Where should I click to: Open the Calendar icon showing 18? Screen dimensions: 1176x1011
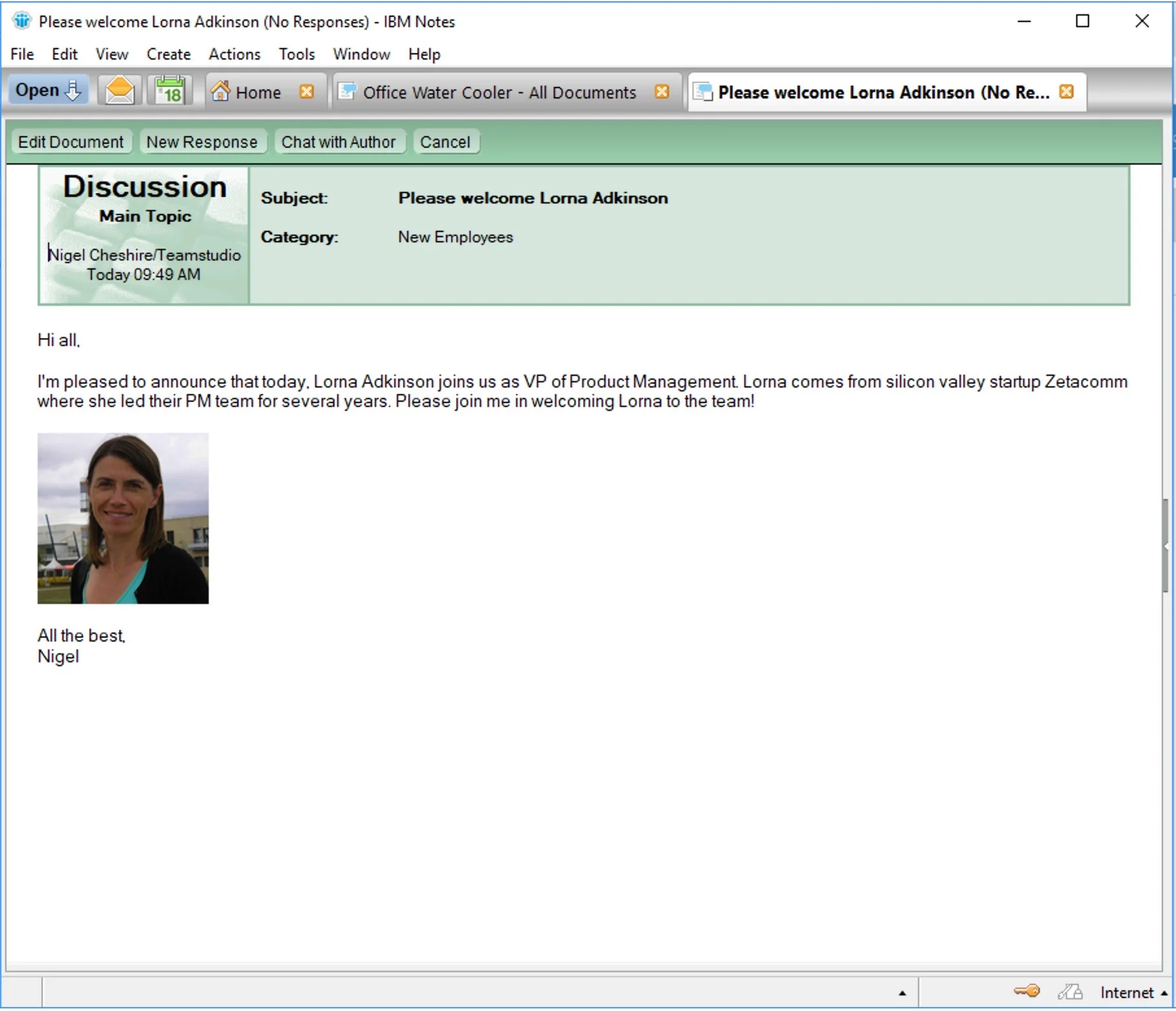(170, 91)
